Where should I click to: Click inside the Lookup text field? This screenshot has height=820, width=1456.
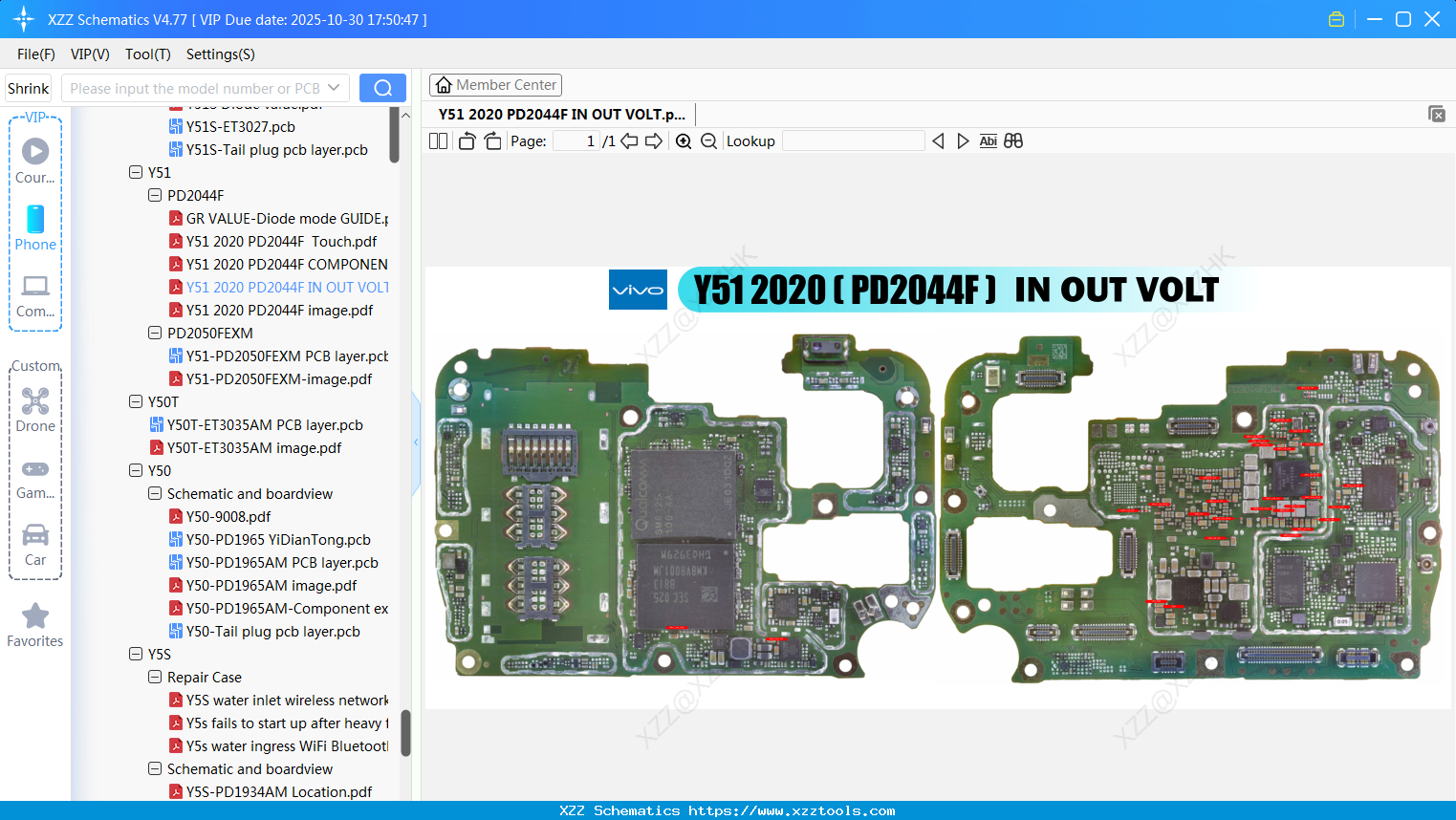tap(851, 140)
